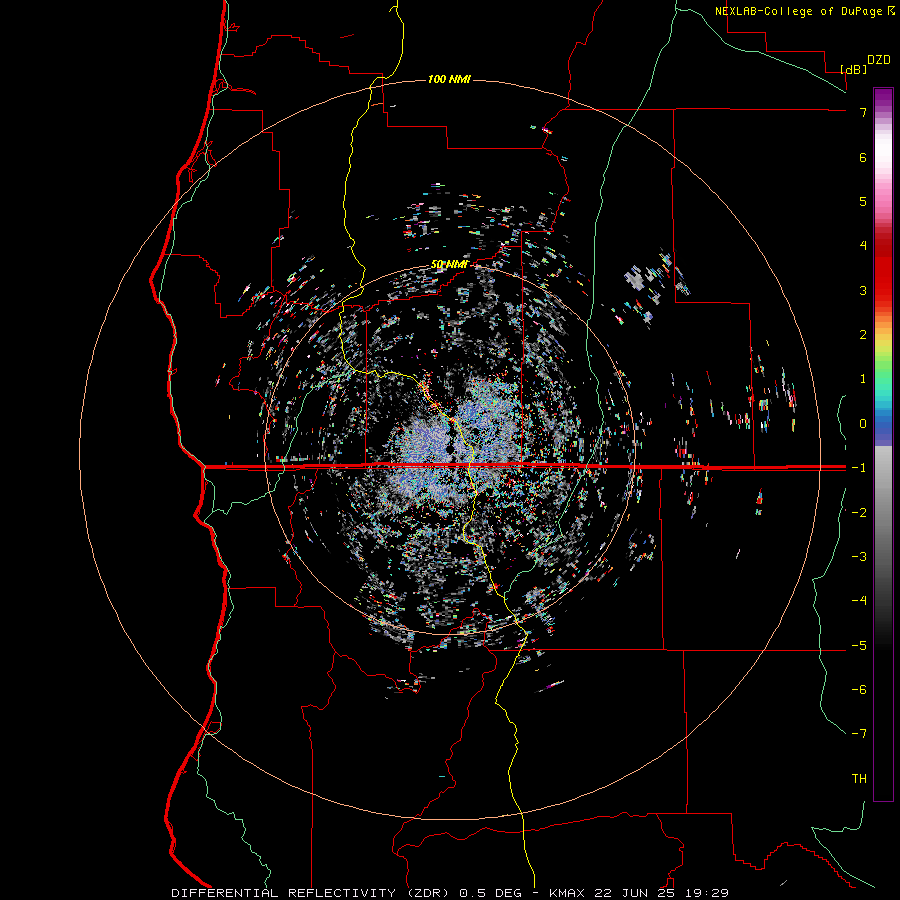Image resolution: width=900 pixels, height=900 pixels.
Task: Select the -6 tick label on color scale
Action: 859,690
